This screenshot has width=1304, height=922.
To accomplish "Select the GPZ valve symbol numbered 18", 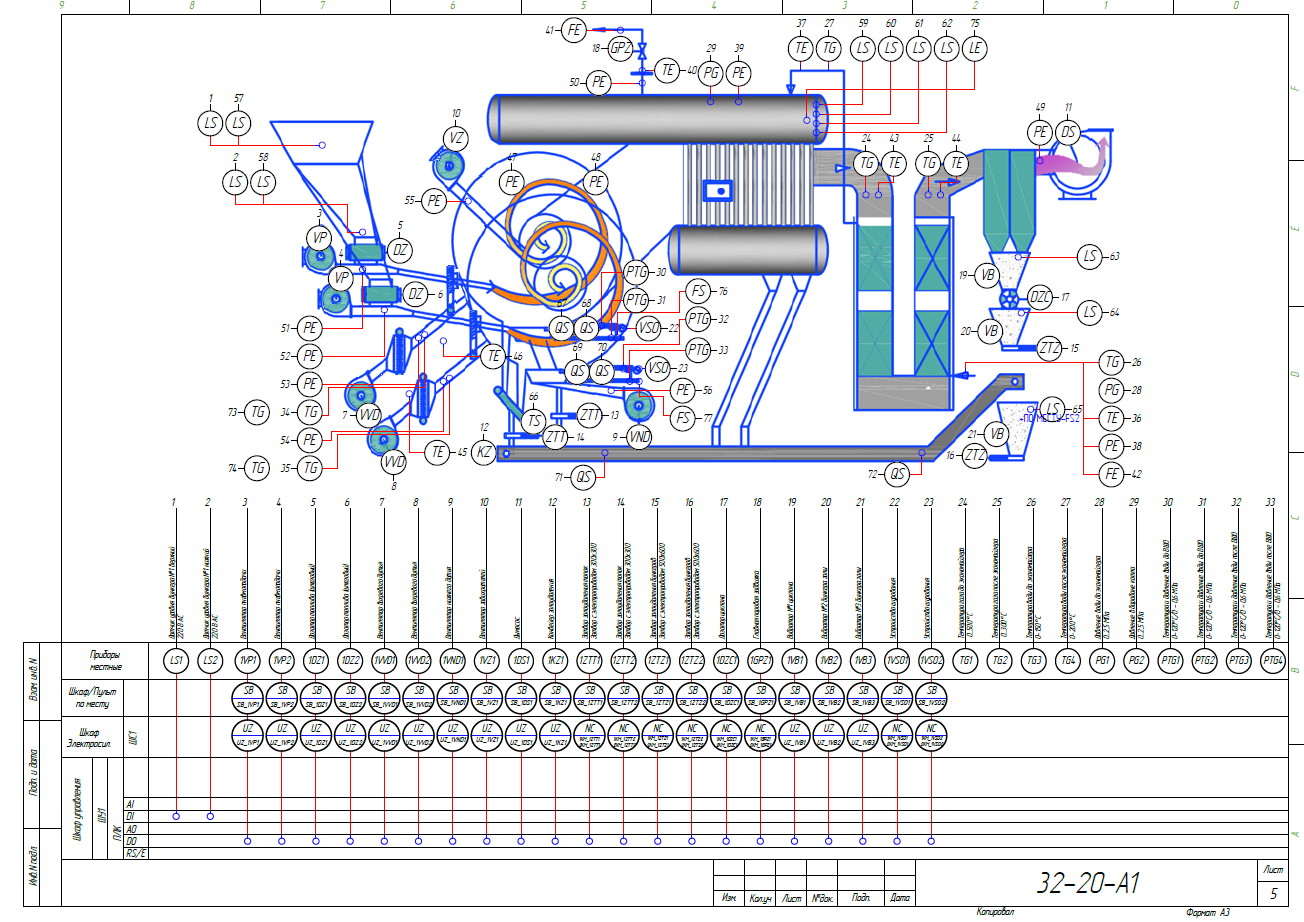I will [x=619, y=49].
